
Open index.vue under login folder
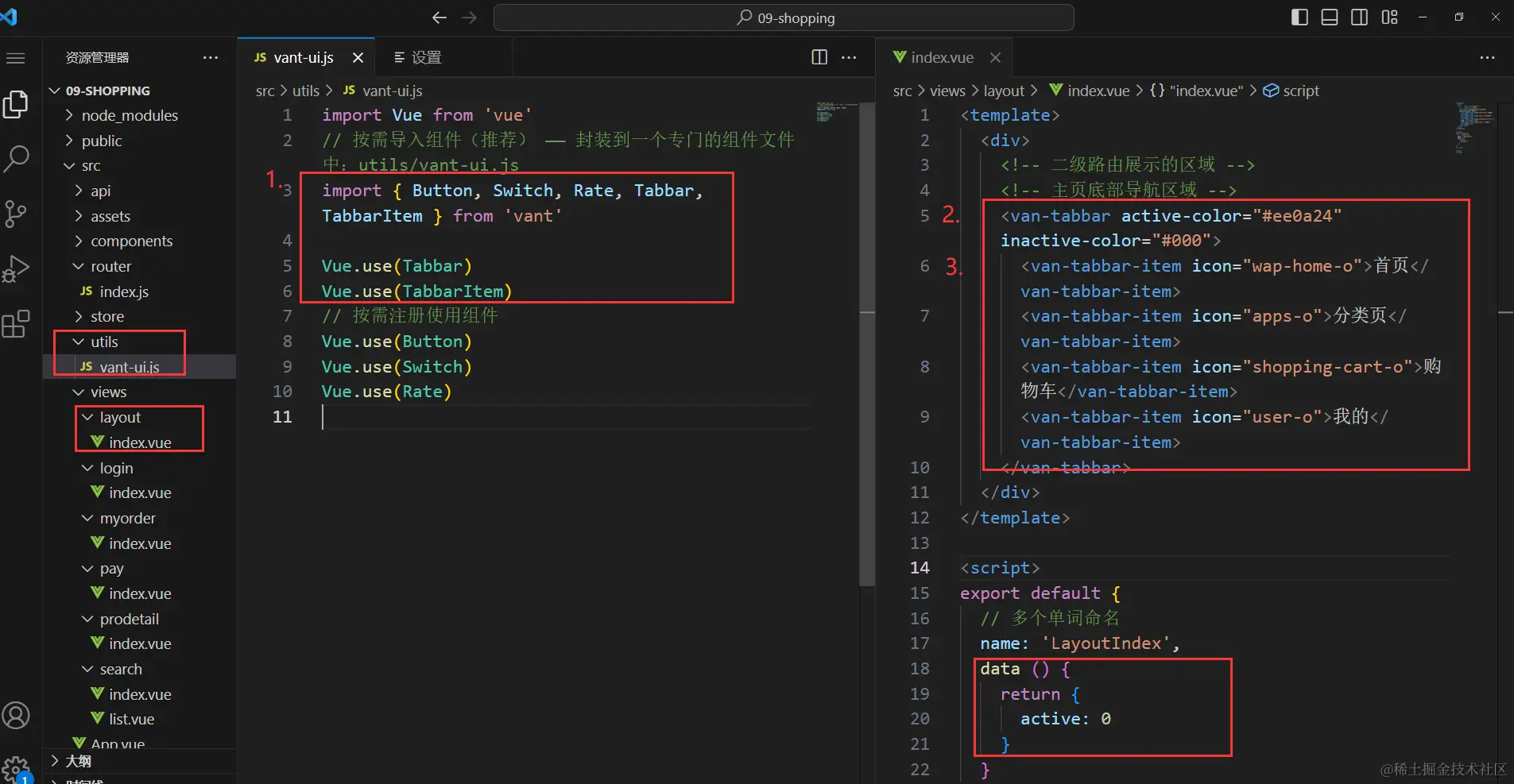(x=139, y=493)
